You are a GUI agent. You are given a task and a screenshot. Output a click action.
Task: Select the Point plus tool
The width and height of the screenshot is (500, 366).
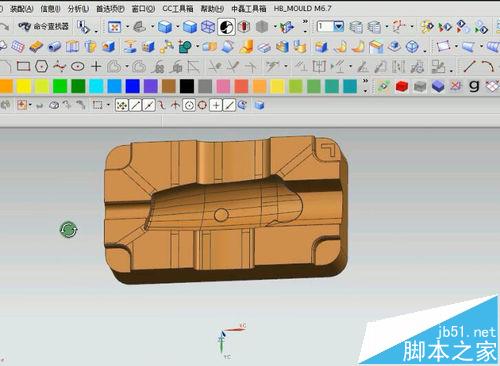click(96, 66)
